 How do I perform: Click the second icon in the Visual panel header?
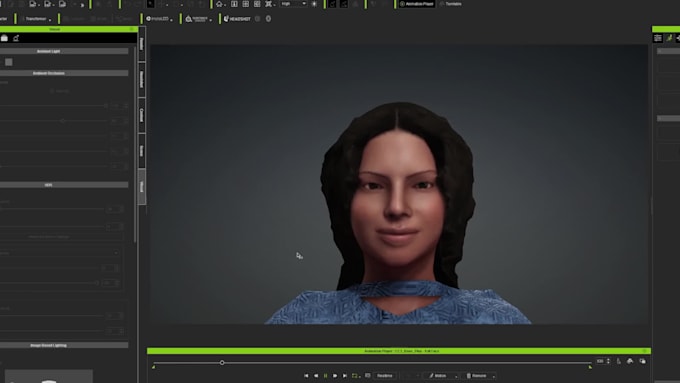click(16, 38)
